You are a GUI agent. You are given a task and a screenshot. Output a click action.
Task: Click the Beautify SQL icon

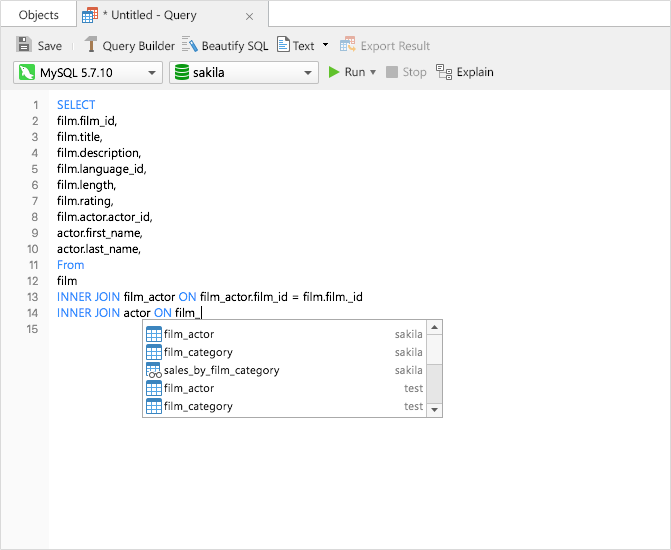coord(190,45)
